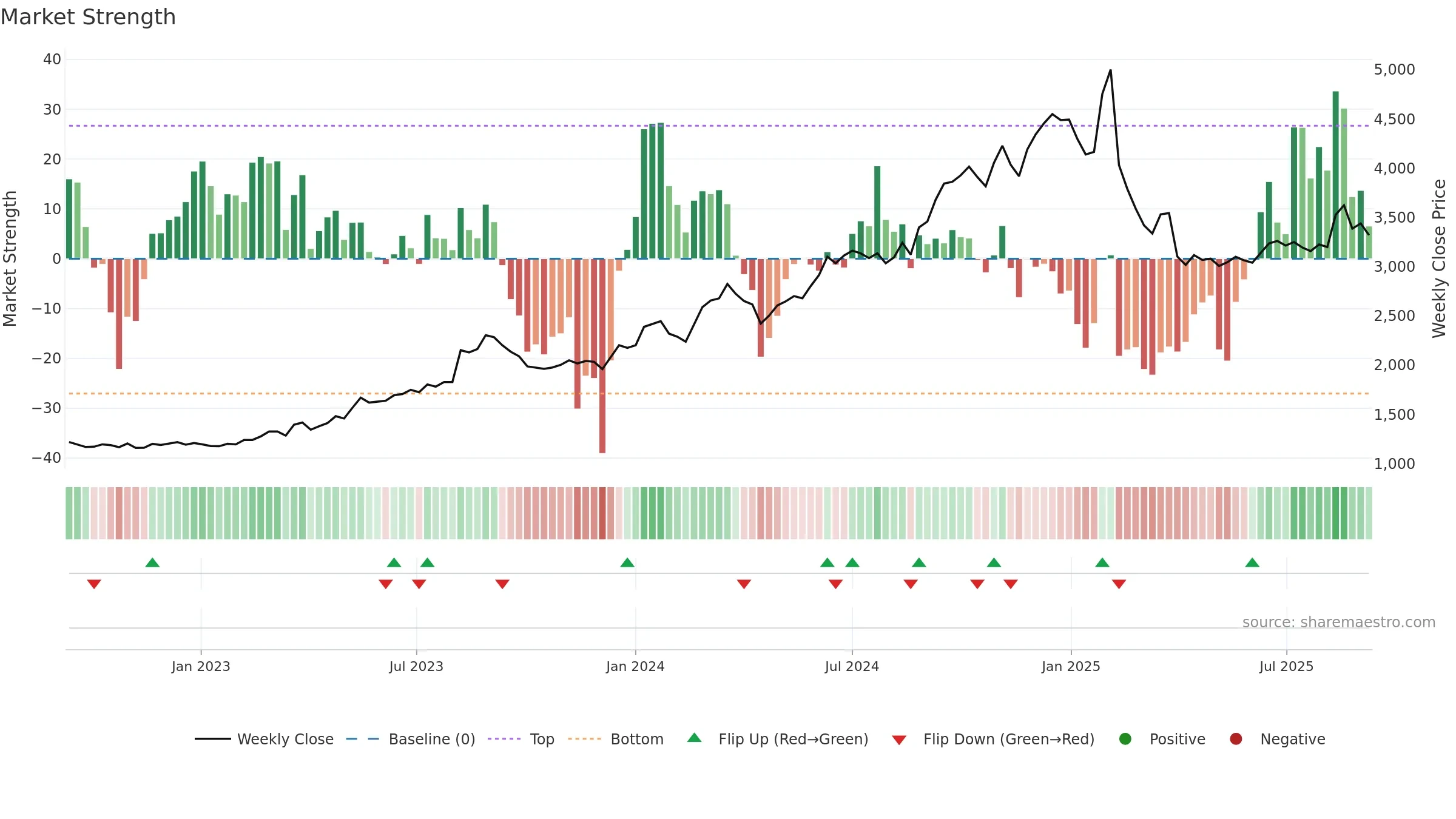Toggle the Positive legend entry
The width and height of the screenshot is (1456, 819).
[1162, 739]
